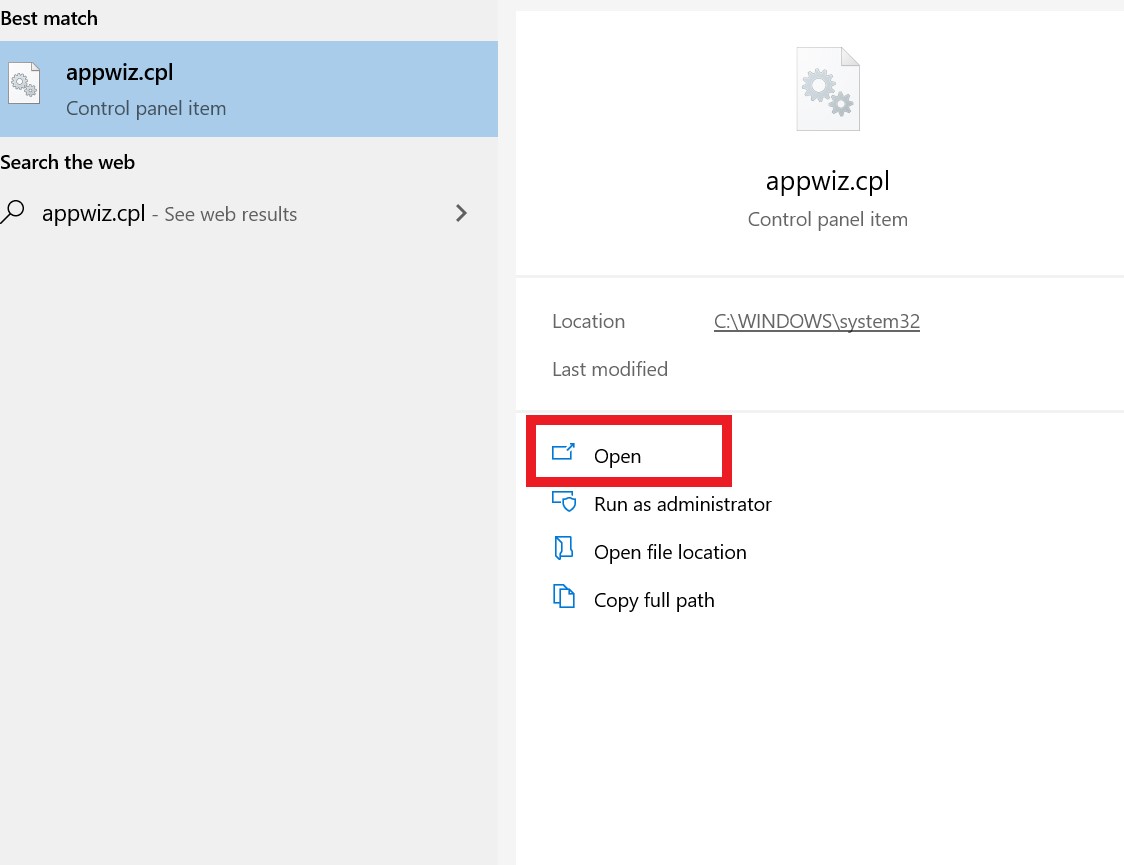This screenshot has width=1124, height=865.
Task: Click the 'Last modified' label
Action: click(609, 369)
